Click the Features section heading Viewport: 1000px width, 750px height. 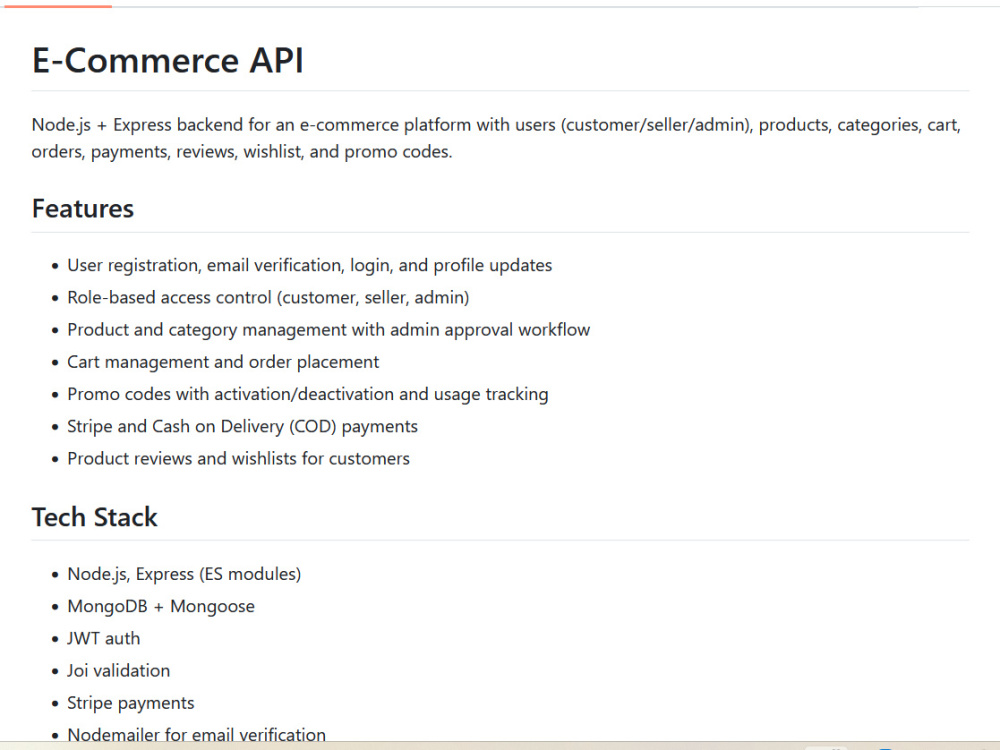click(83, 209)
